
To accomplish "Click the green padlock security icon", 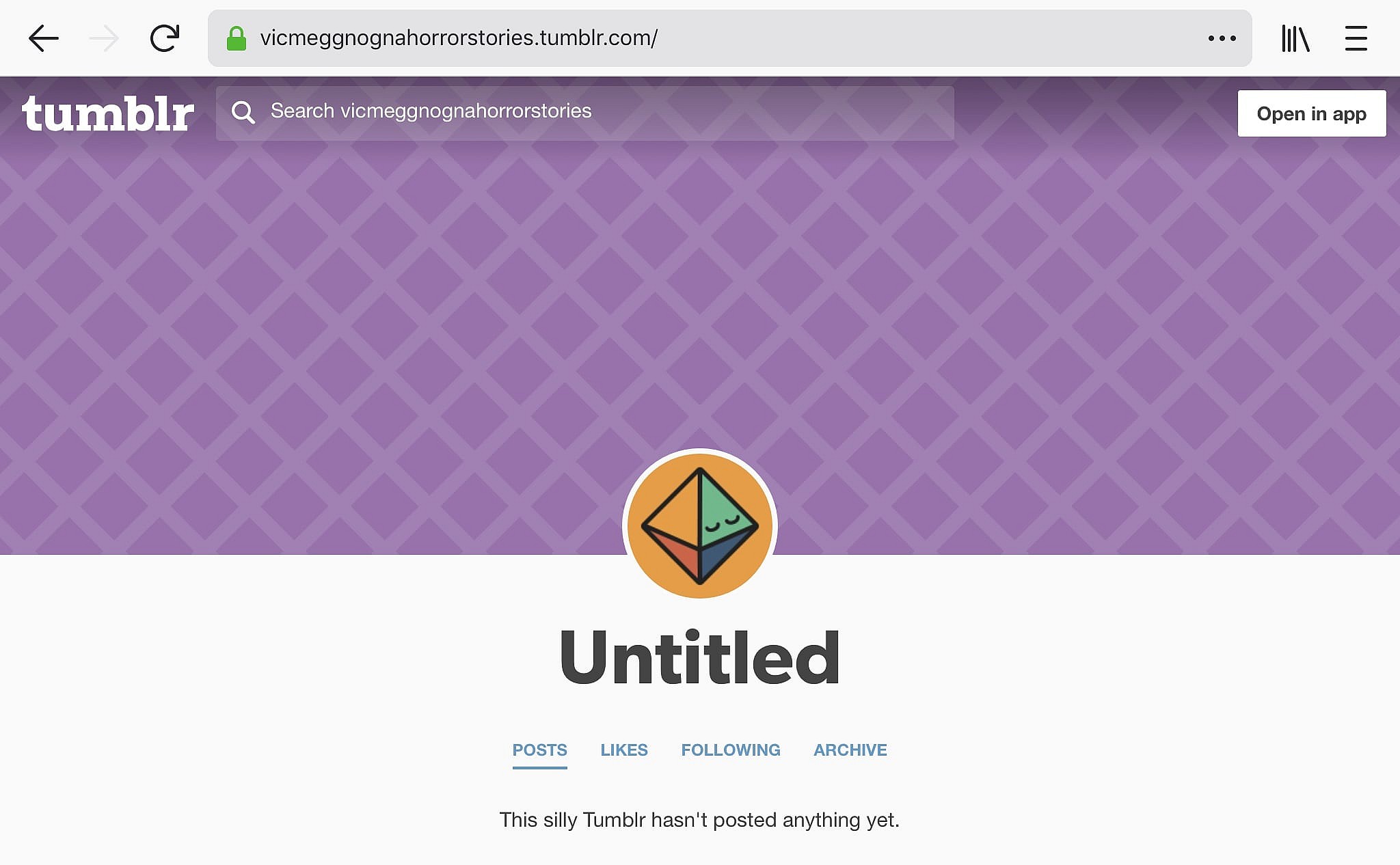I will point(237,38).
